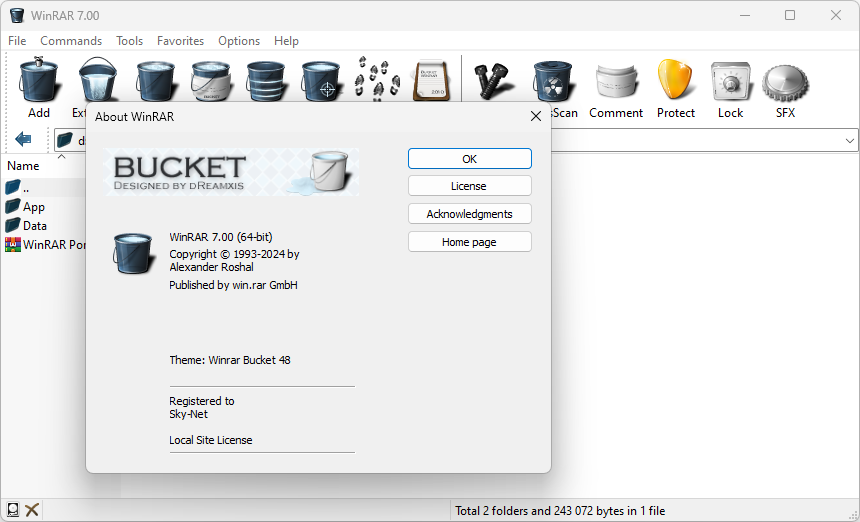Click the 'Local Site License' text
Screen dimensions: 860x522
[211, 440]
